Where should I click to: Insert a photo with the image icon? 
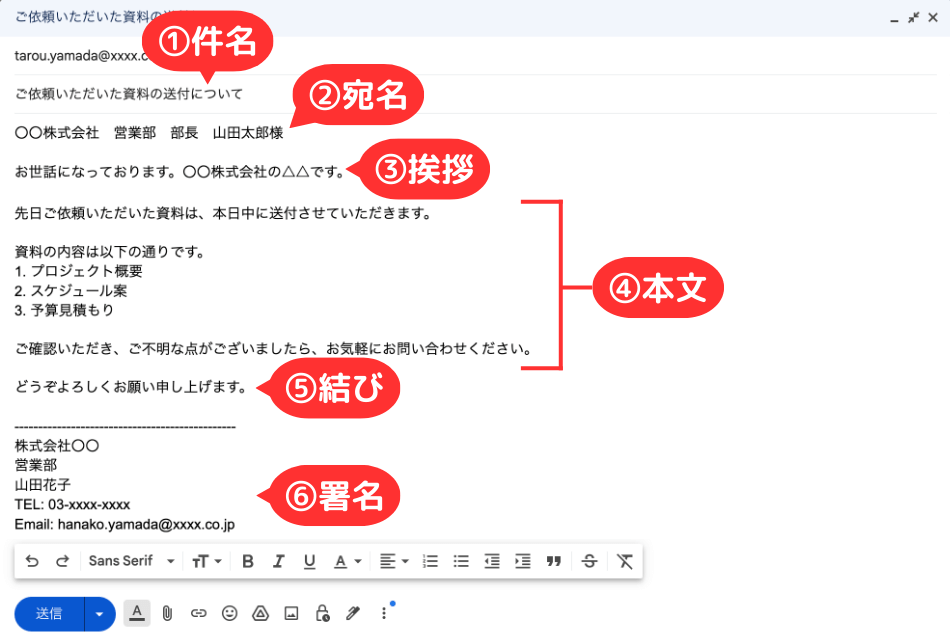291,613
